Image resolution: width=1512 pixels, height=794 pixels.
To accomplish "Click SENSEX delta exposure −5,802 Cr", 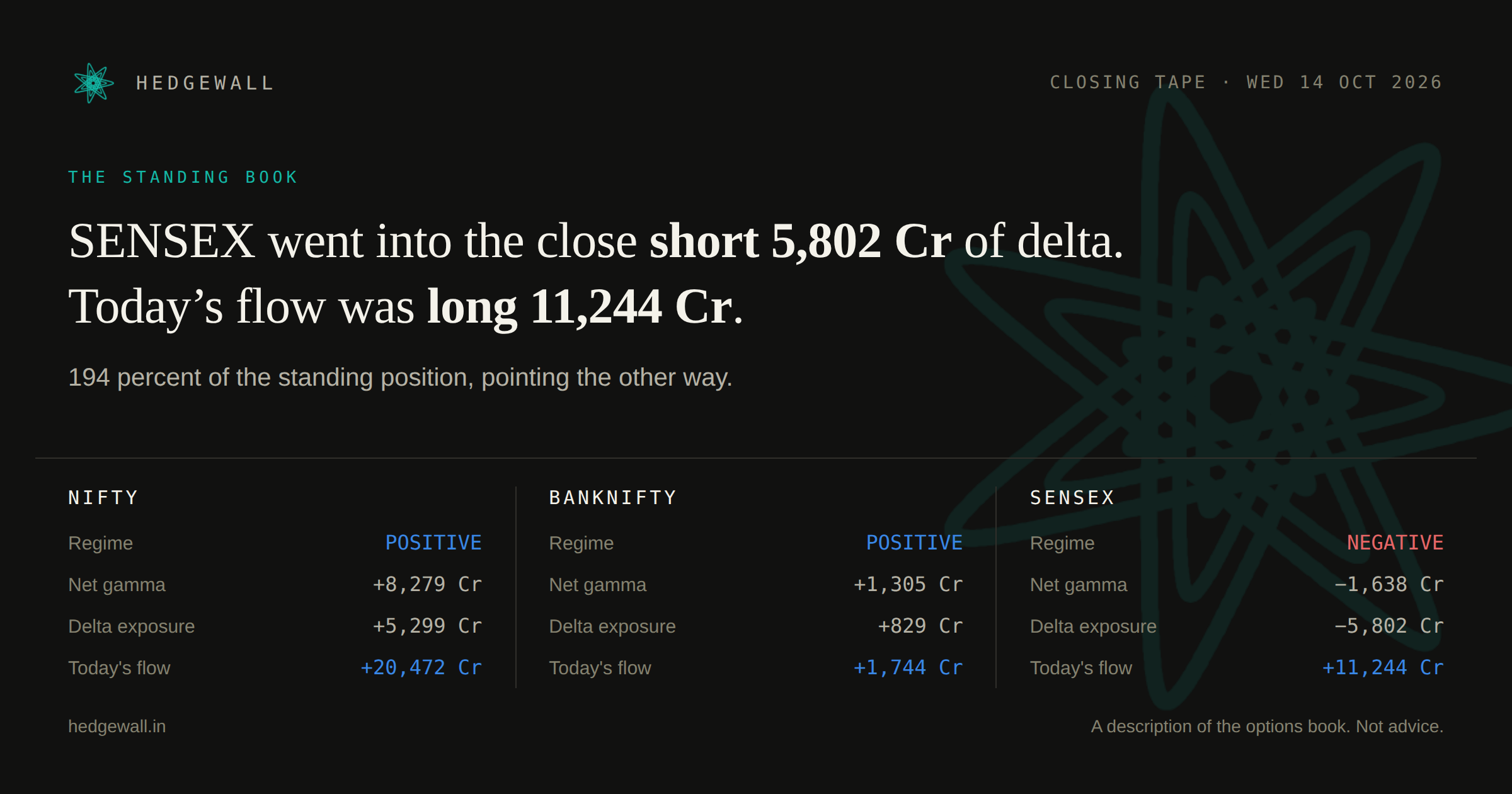I will click(x=1389, y=626).
